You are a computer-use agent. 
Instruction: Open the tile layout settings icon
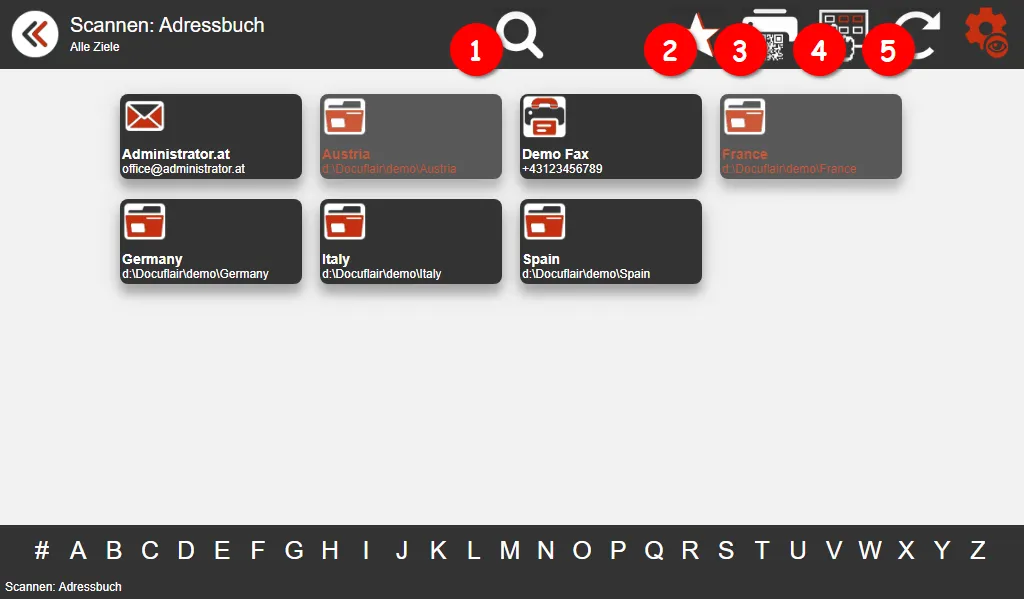pyautogui.click(x=843, y=34)
